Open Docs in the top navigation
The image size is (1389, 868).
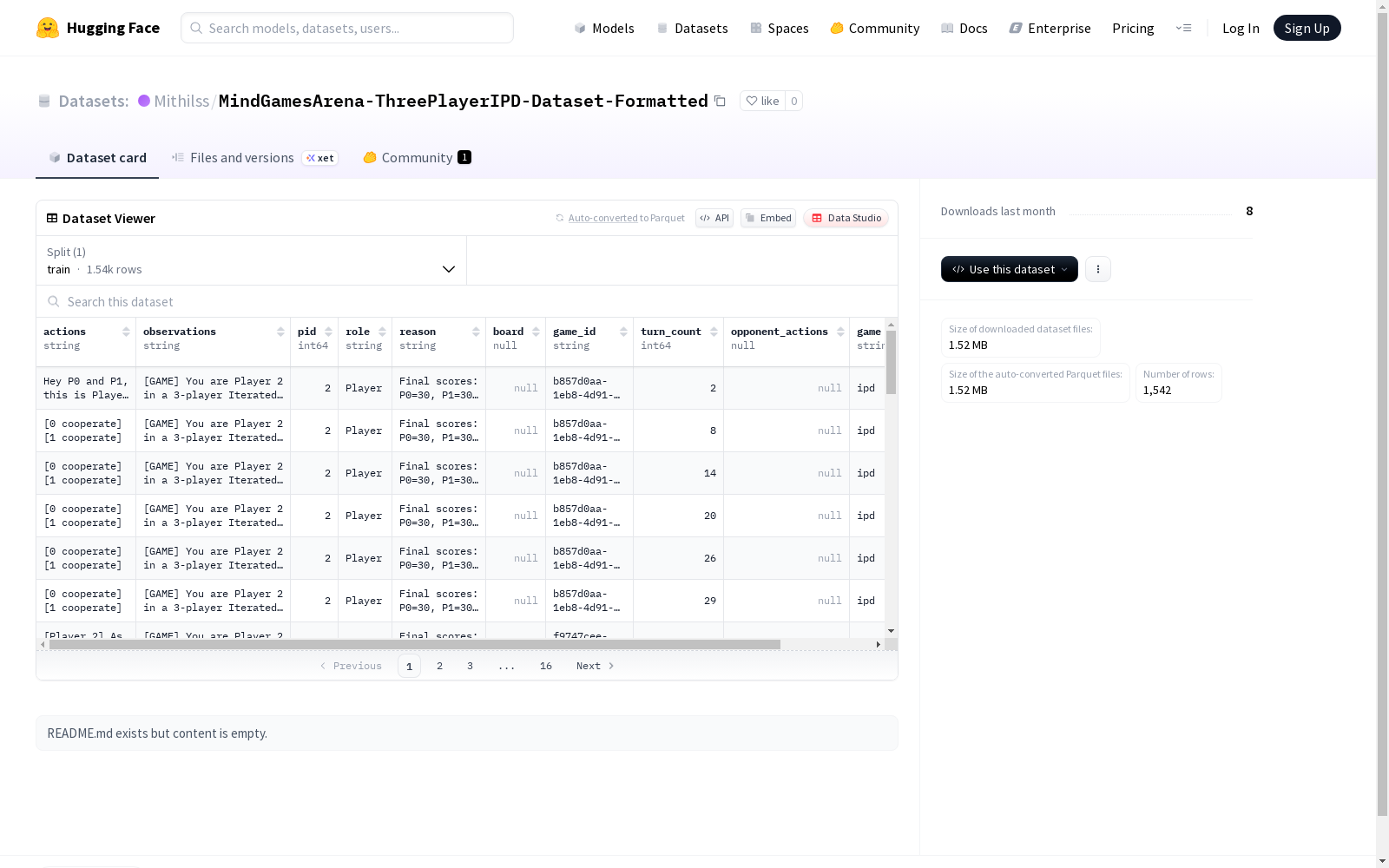(x=964, y=28)
